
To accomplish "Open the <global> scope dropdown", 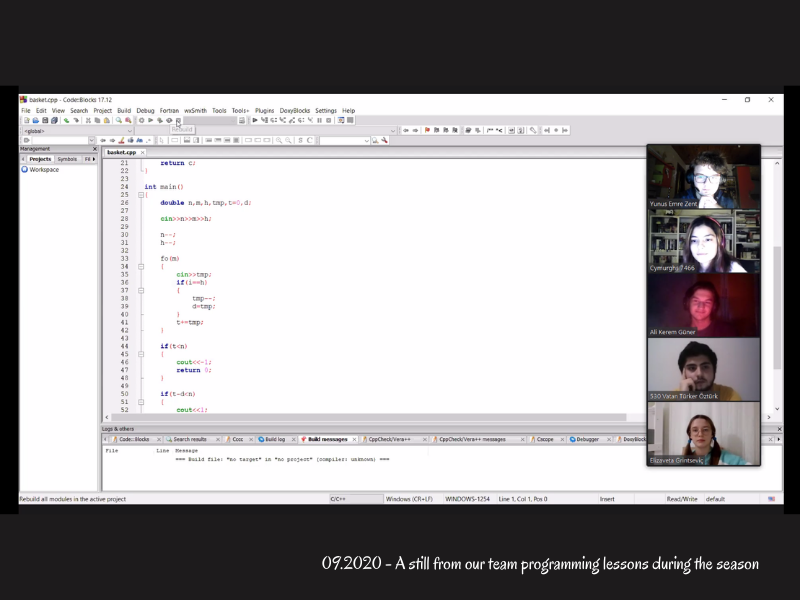I will [76, 130].
